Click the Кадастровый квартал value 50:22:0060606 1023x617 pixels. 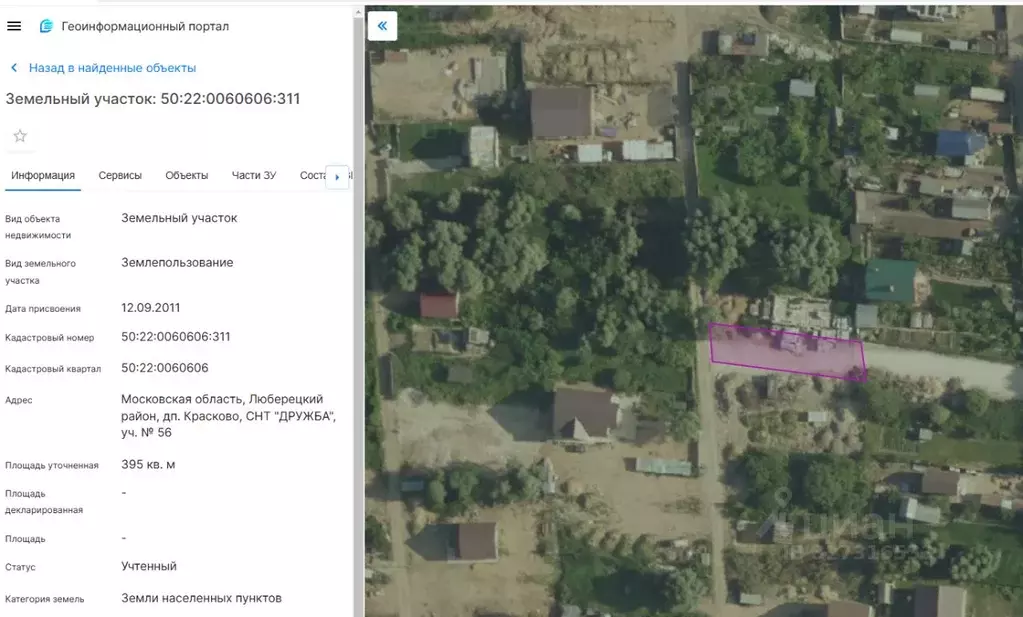(165, 368)
